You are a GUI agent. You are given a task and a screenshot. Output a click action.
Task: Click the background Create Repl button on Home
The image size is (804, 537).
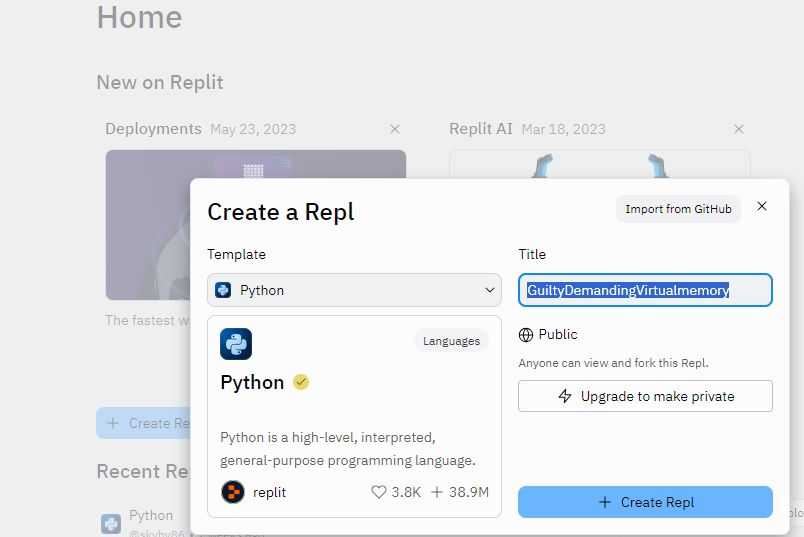(x=143, y=423)
